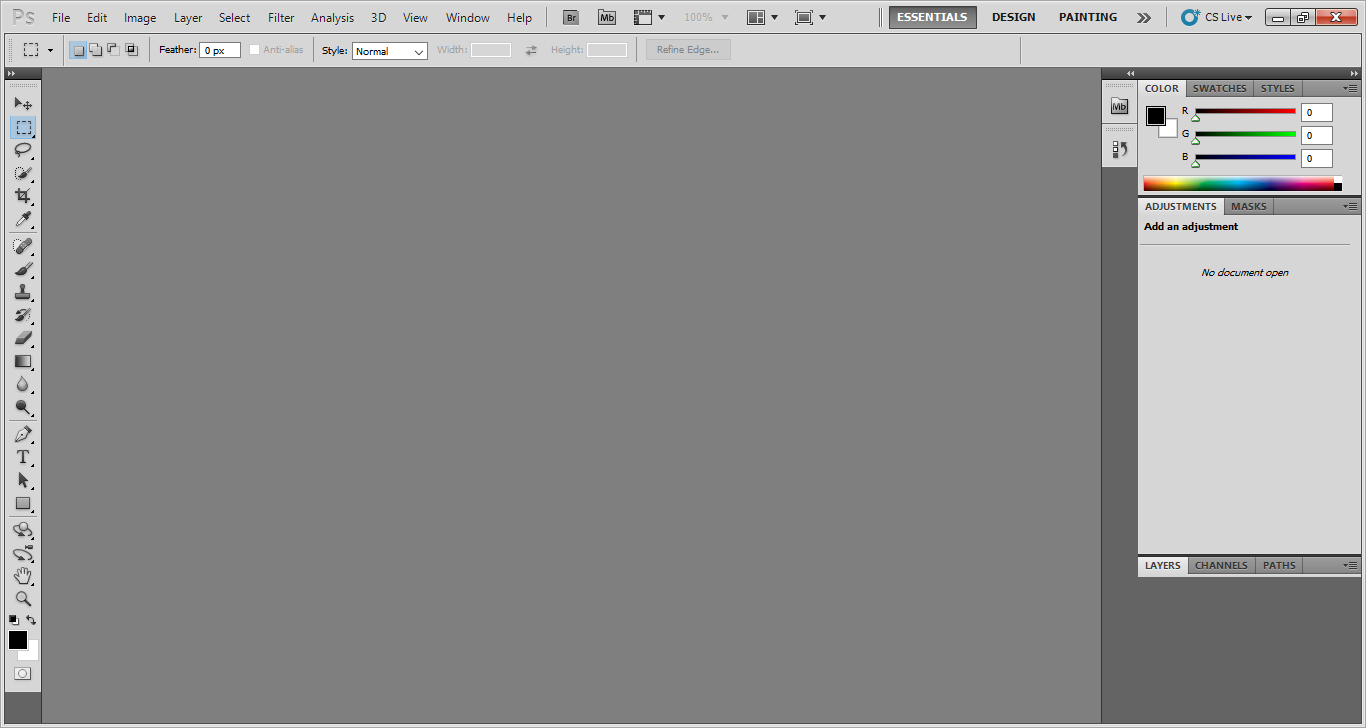Enable Add to selection mode

(x=95, y=50)
